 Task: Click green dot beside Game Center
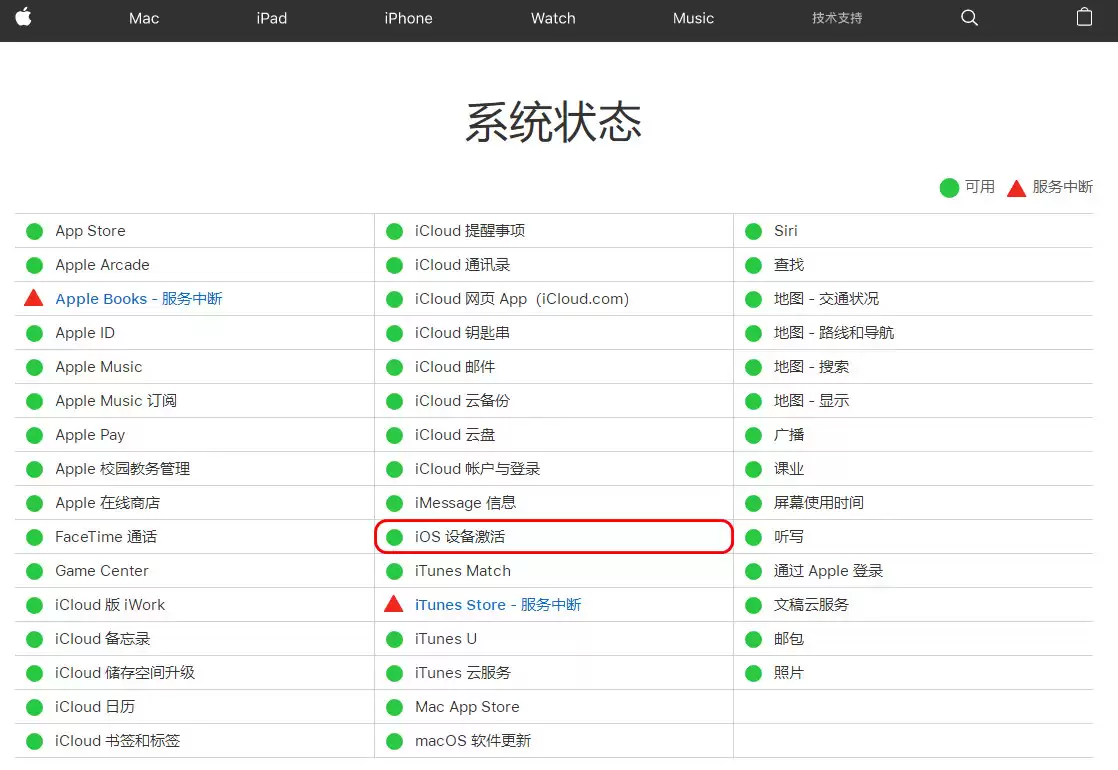pyautogui.click(x=34, y=571)
